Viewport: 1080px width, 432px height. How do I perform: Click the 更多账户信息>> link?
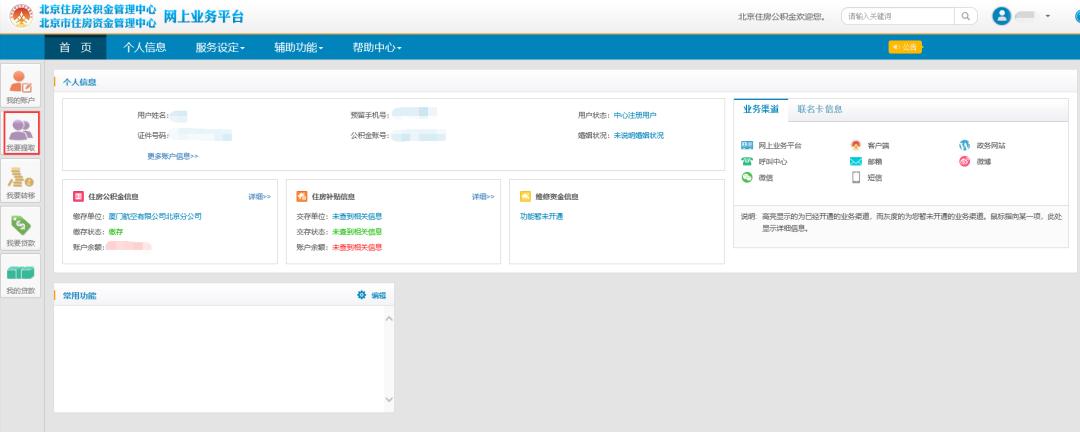tap(173, 156)
